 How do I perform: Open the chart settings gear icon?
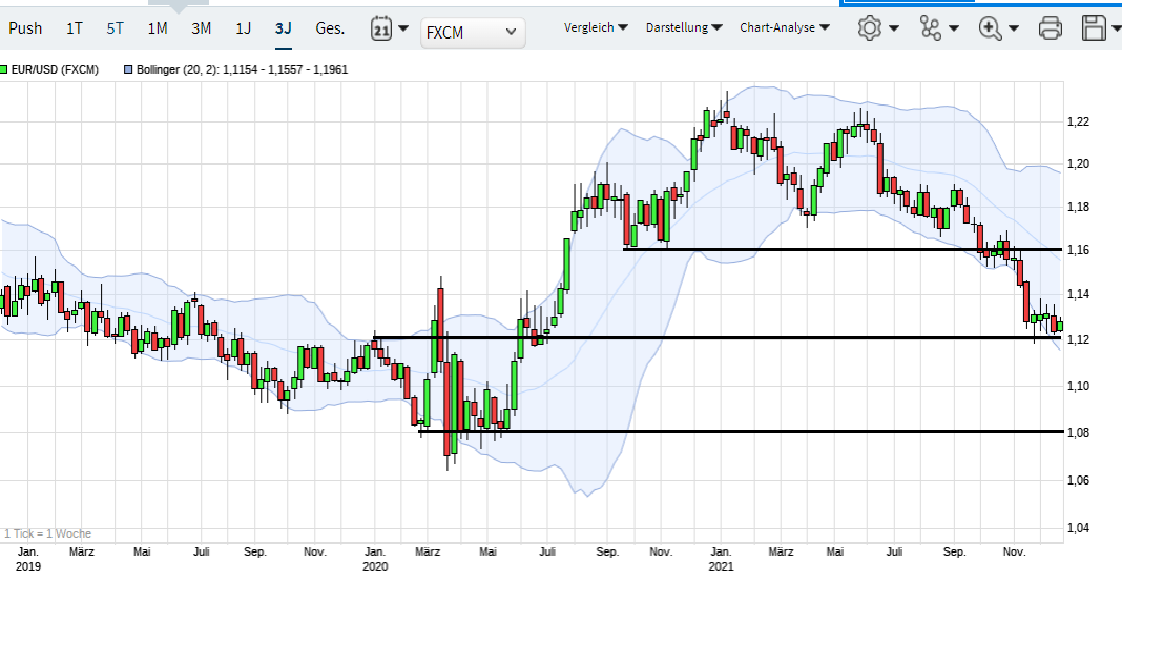(869, 27)
